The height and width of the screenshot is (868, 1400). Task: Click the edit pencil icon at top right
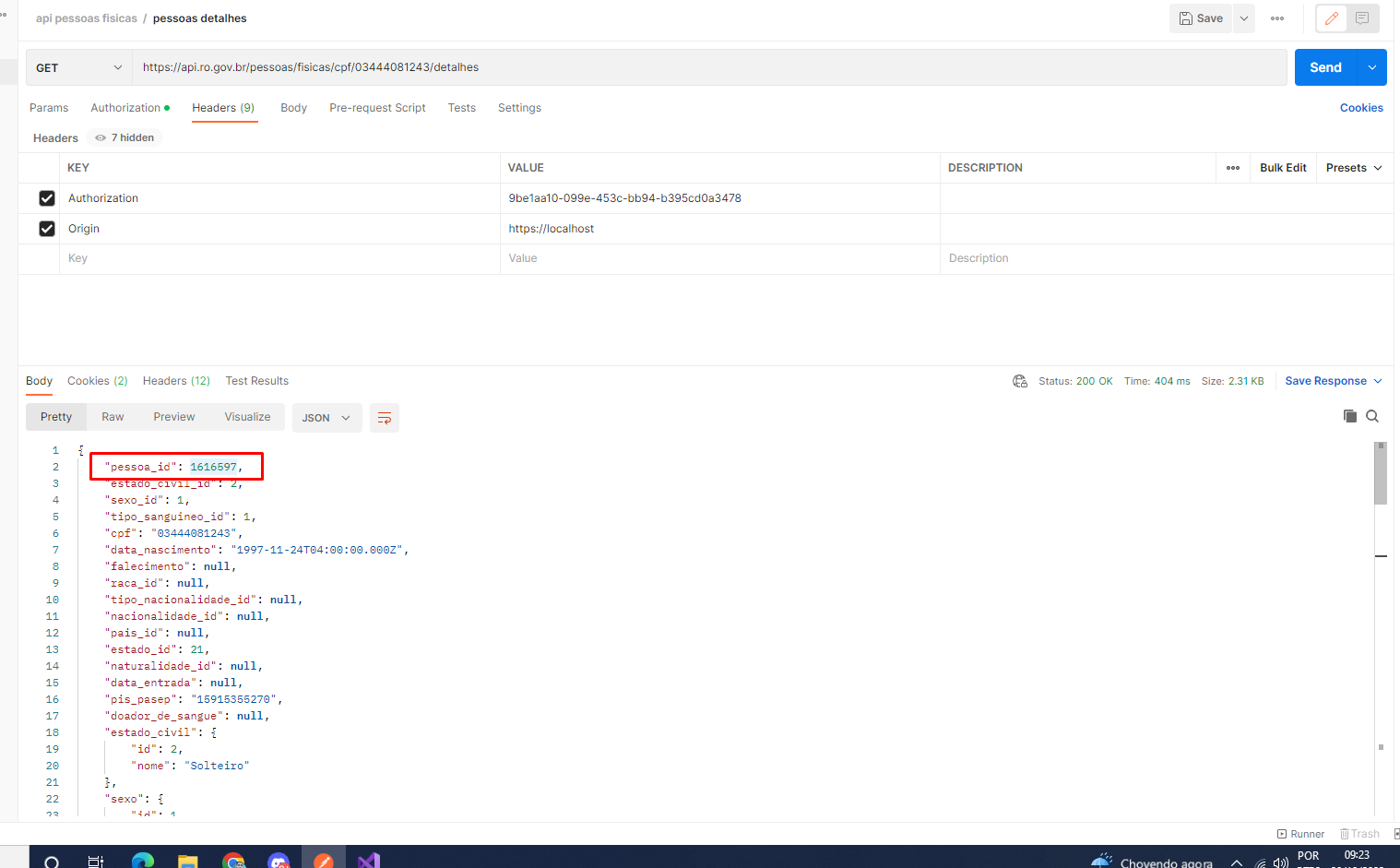1332,18
